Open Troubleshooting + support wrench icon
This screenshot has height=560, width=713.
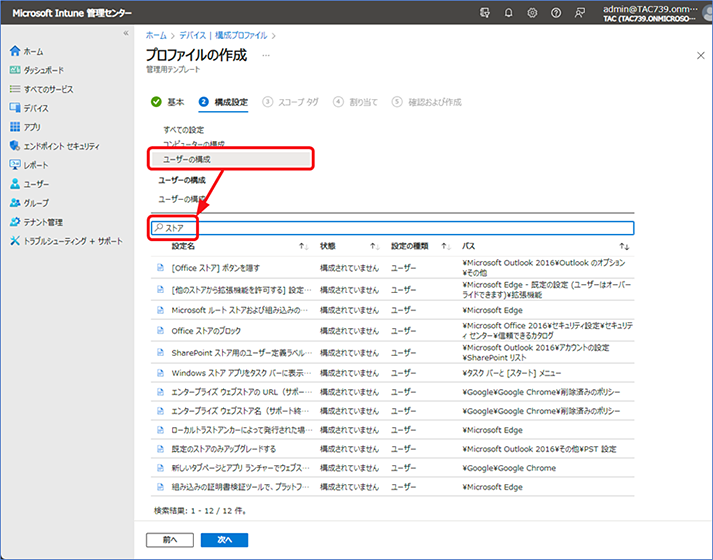(15, 241)
